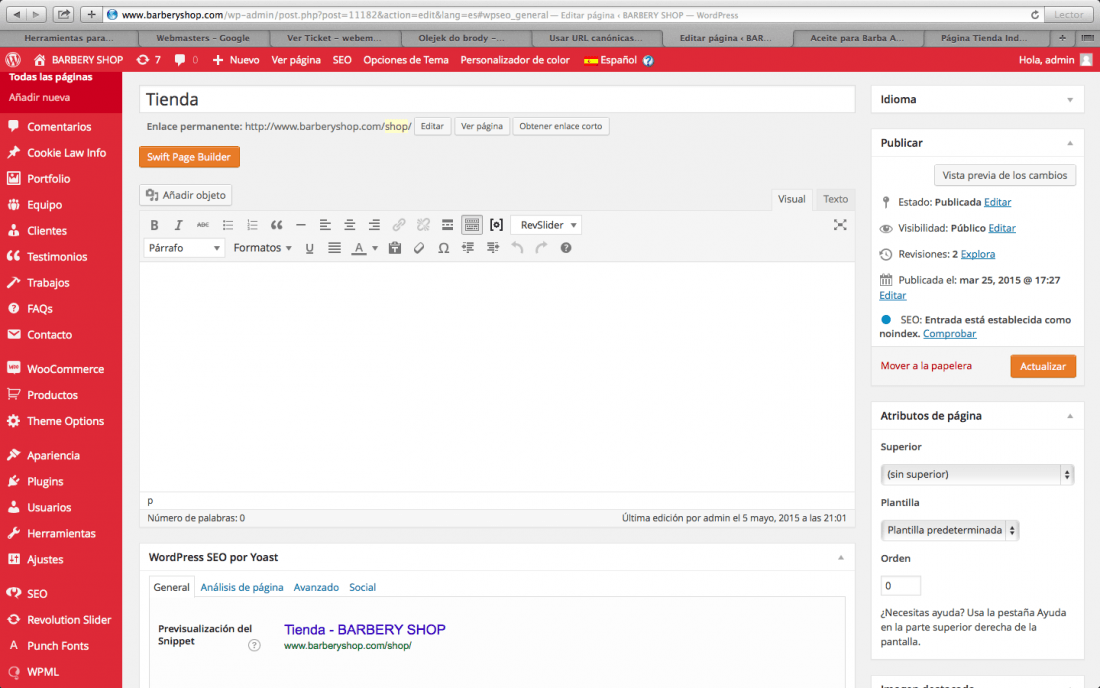Insert a numbered list
The image size is (1100, 688).
pyautogui.click(x=252, y=225)
